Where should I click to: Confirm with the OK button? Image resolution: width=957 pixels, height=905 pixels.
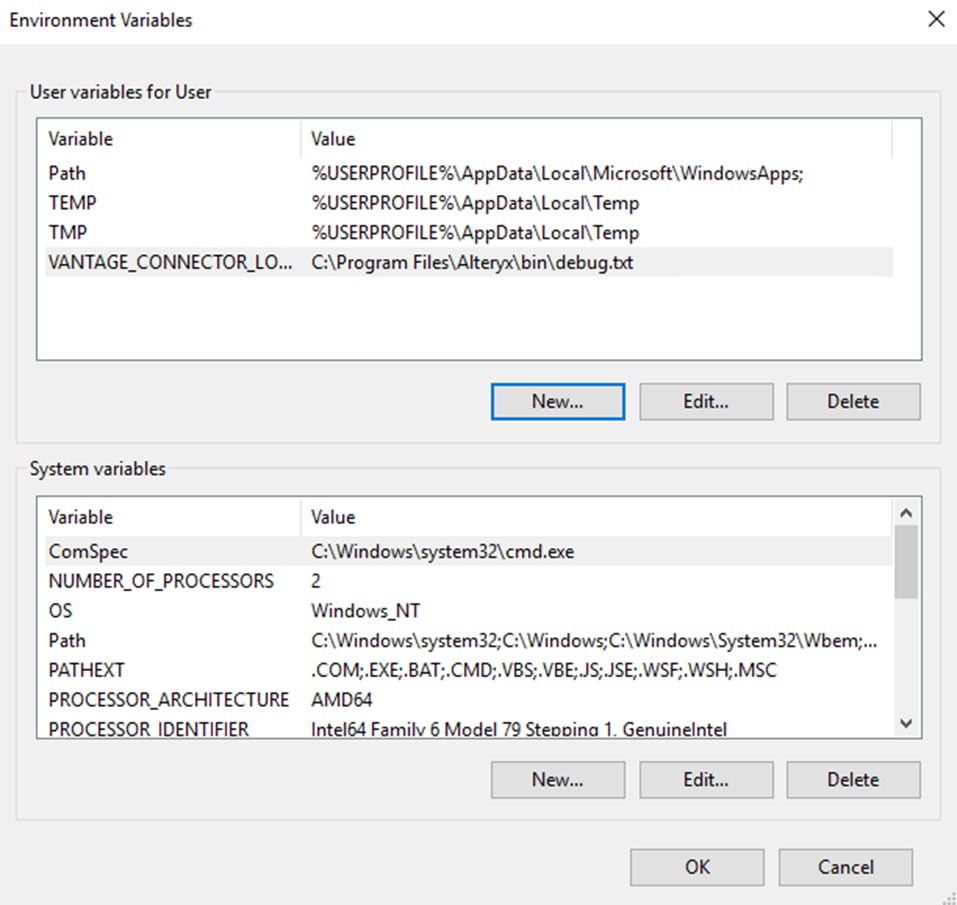(x=697, y=867)
